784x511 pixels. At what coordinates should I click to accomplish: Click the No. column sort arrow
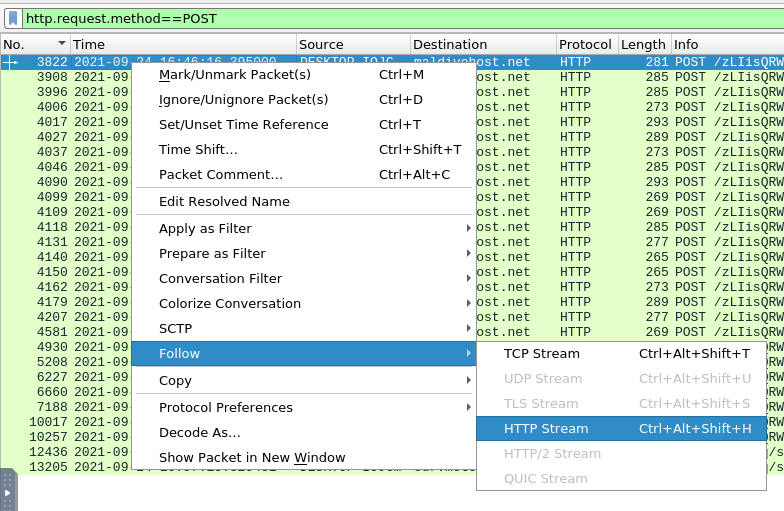62,44
